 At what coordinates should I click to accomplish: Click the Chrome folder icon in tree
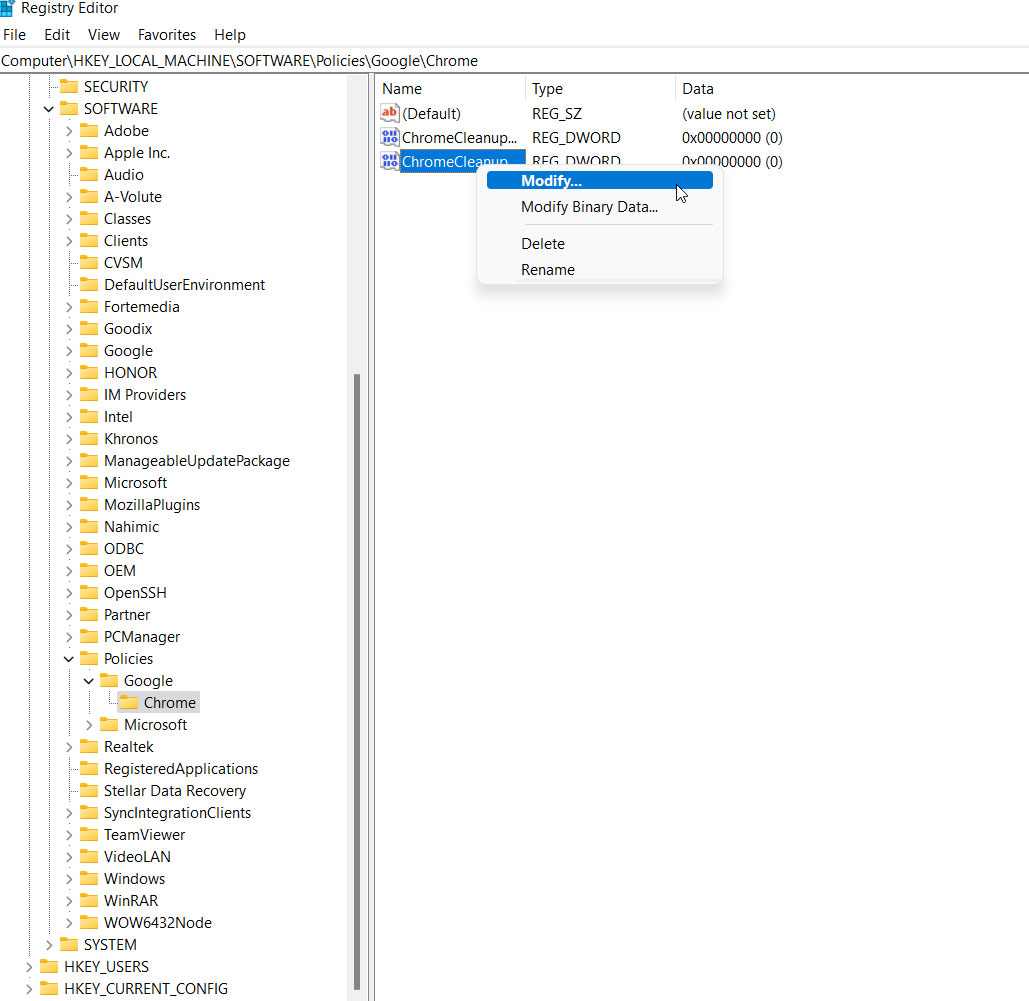coord(129,703)
